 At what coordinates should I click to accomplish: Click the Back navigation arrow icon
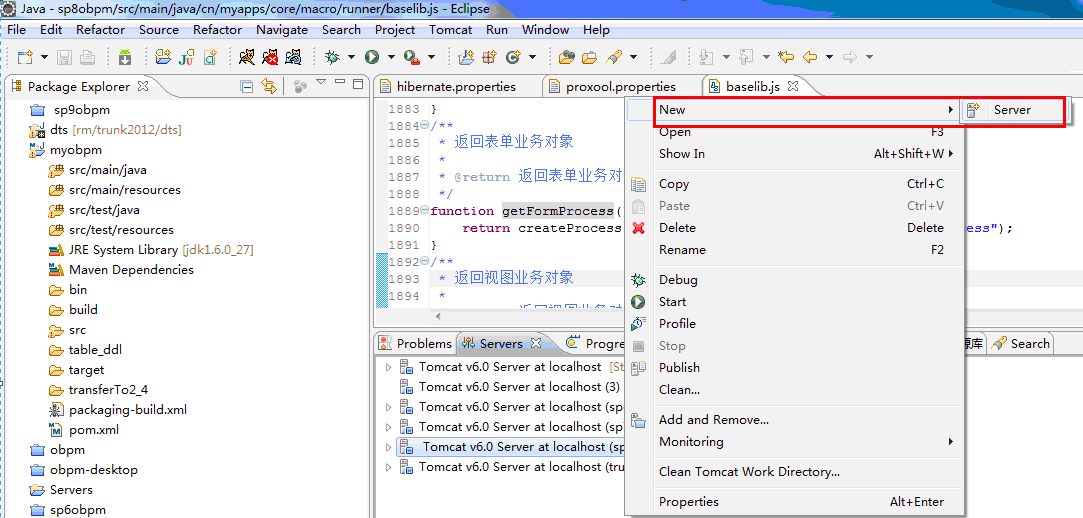809,57
